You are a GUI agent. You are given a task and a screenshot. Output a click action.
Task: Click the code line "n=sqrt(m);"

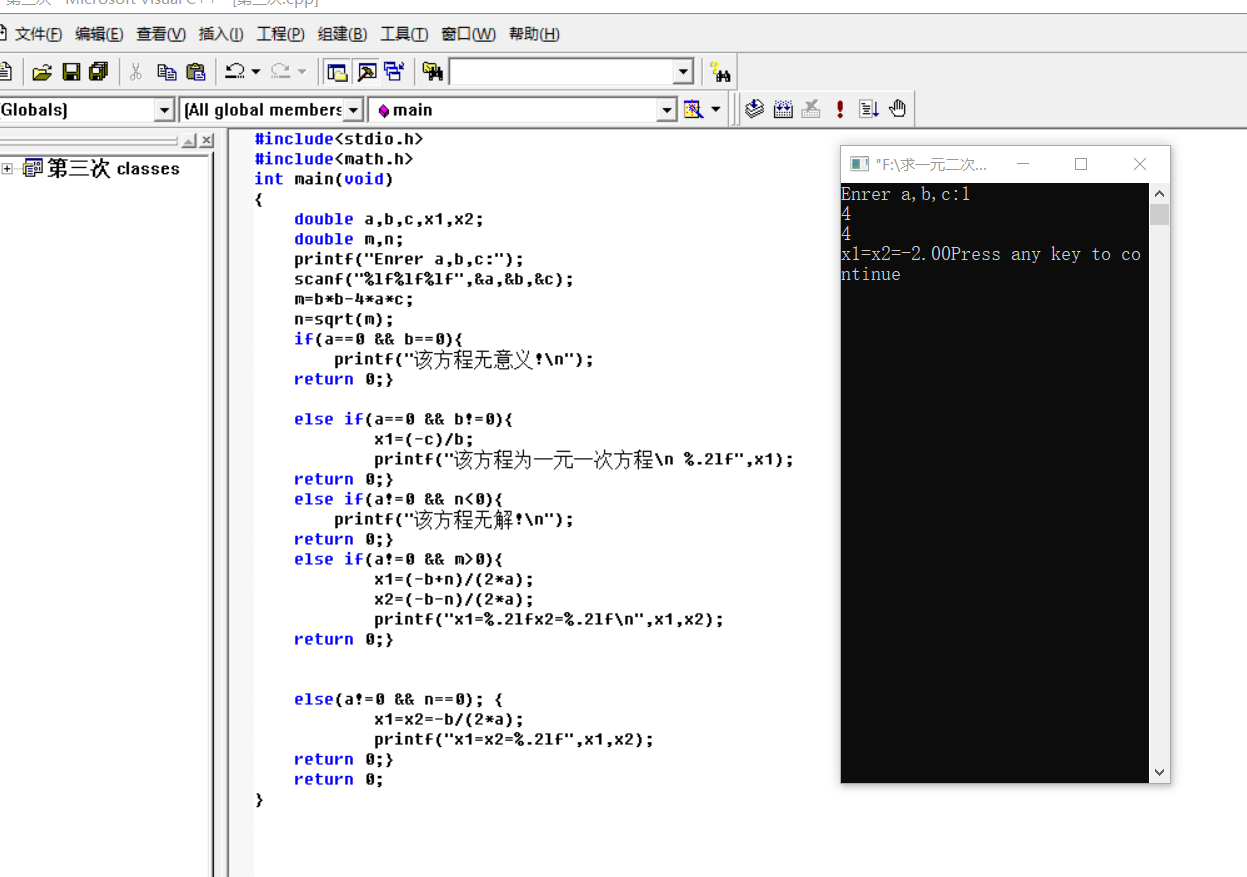(x=344, y=319)
